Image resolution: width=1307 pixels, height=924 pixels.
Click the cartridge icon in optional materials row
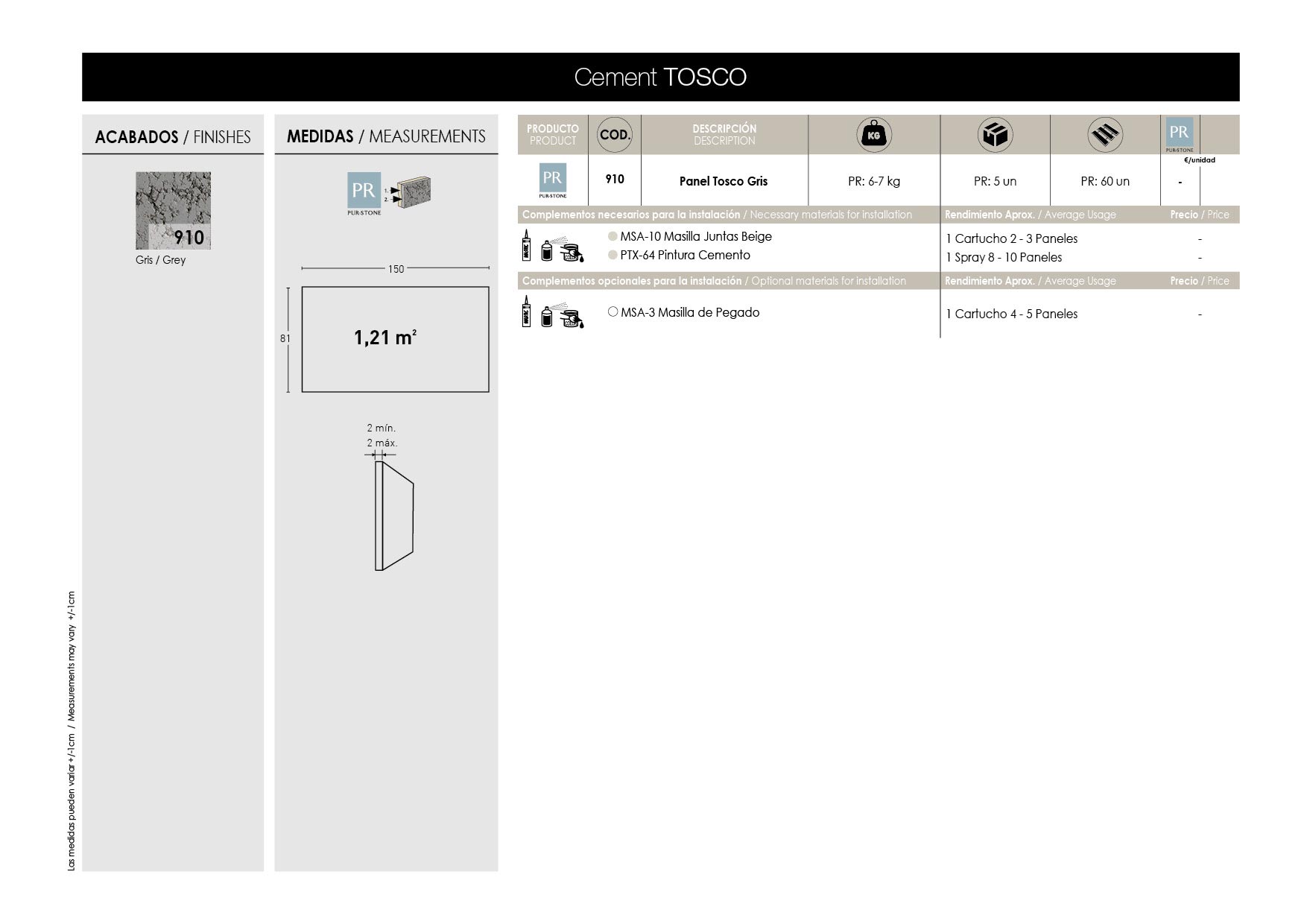pyautogui.click(x=526, y=311)
